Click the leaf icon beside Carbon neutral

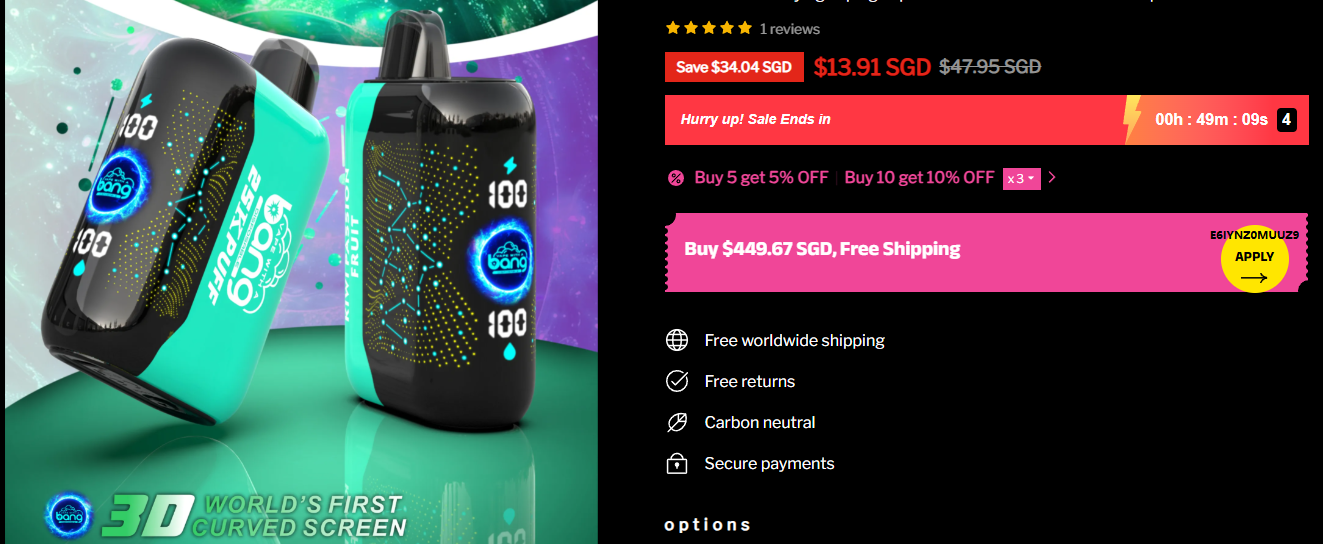677,422
